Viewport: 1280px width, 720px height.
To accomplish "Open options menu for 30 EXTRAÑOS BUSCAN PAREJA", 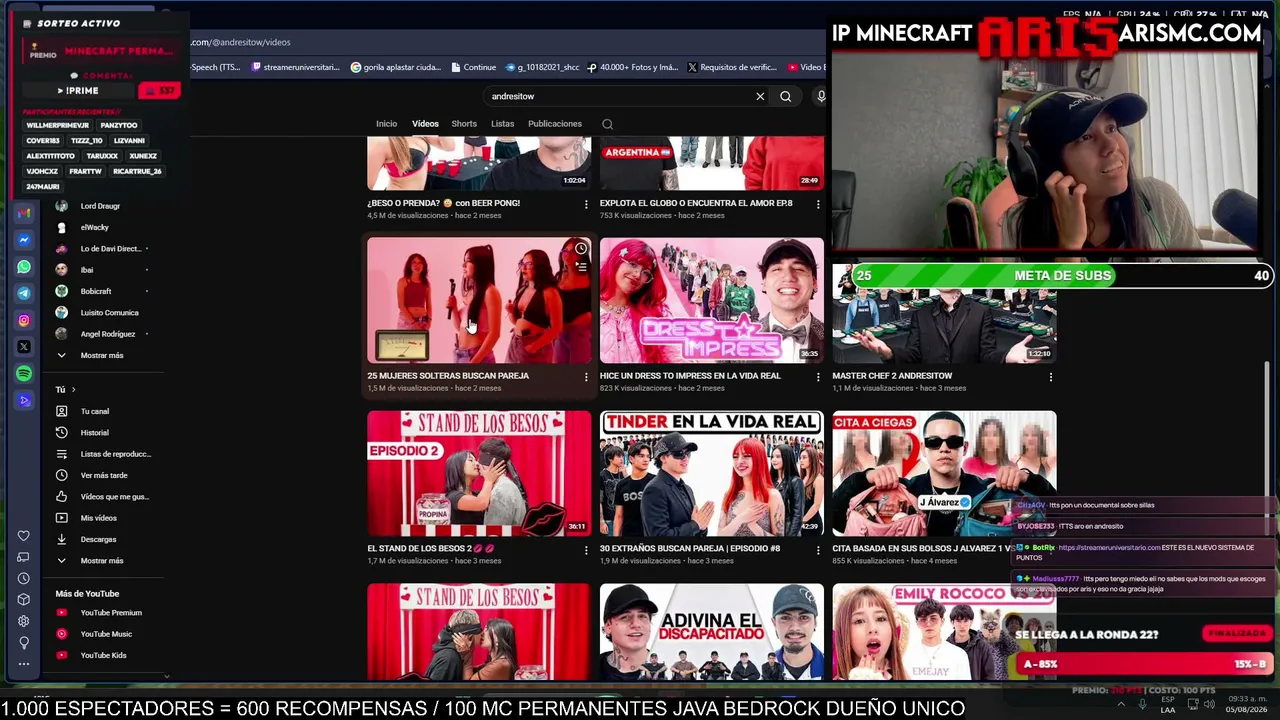I will (x=818, y=549).
